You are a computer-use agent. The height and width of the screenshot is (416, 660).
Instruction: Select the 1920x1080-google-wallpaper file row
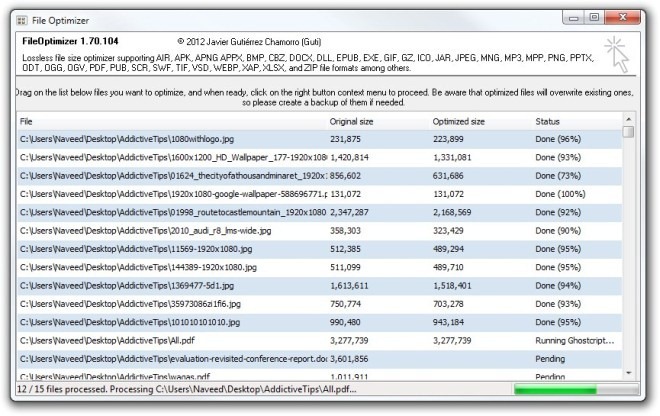[319, 194]
